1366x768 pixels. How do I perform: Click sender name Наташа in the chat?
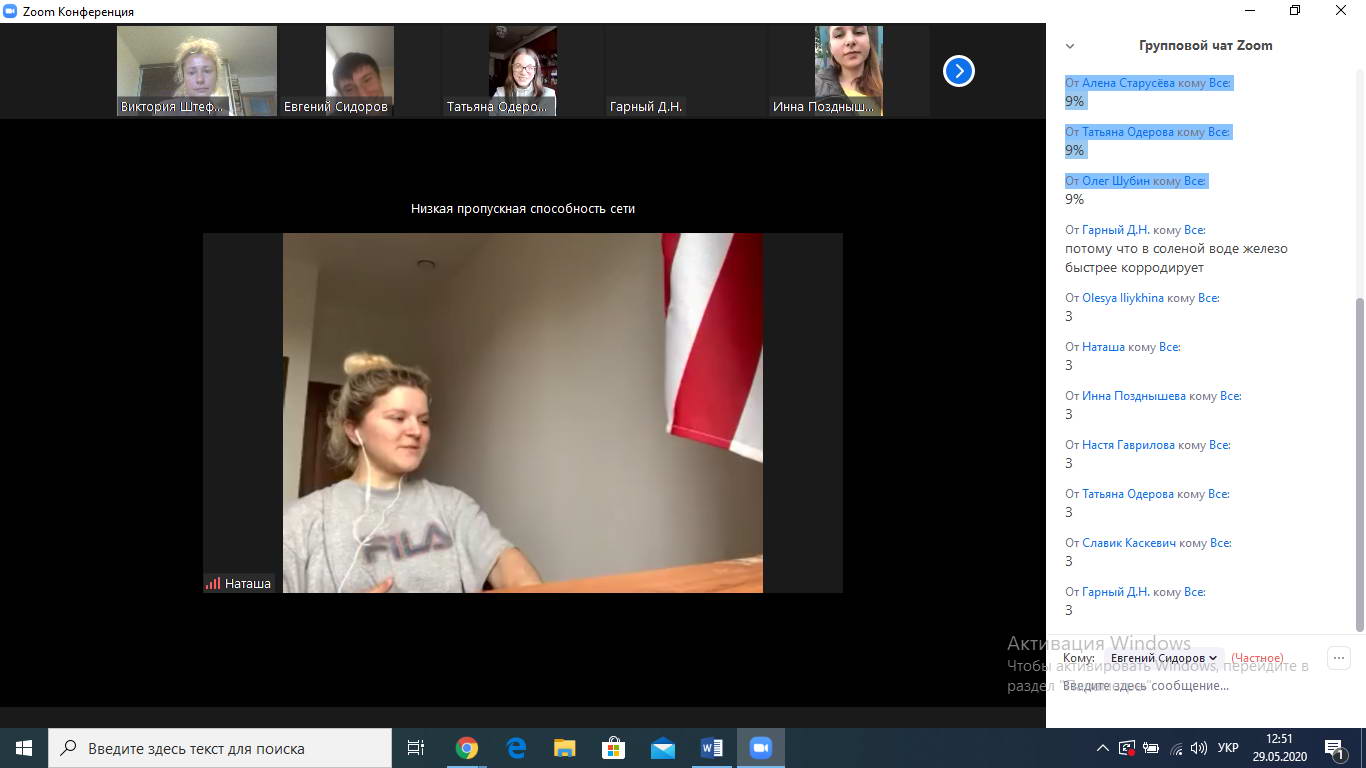click(x=1103, y=347)
